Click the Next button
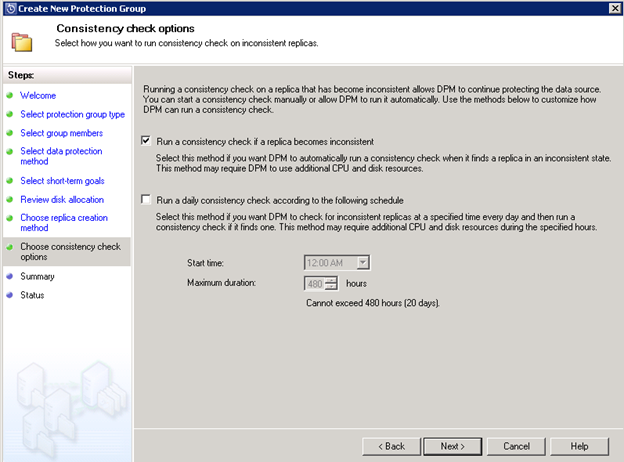The image size is (624, 462). (452, 446)
